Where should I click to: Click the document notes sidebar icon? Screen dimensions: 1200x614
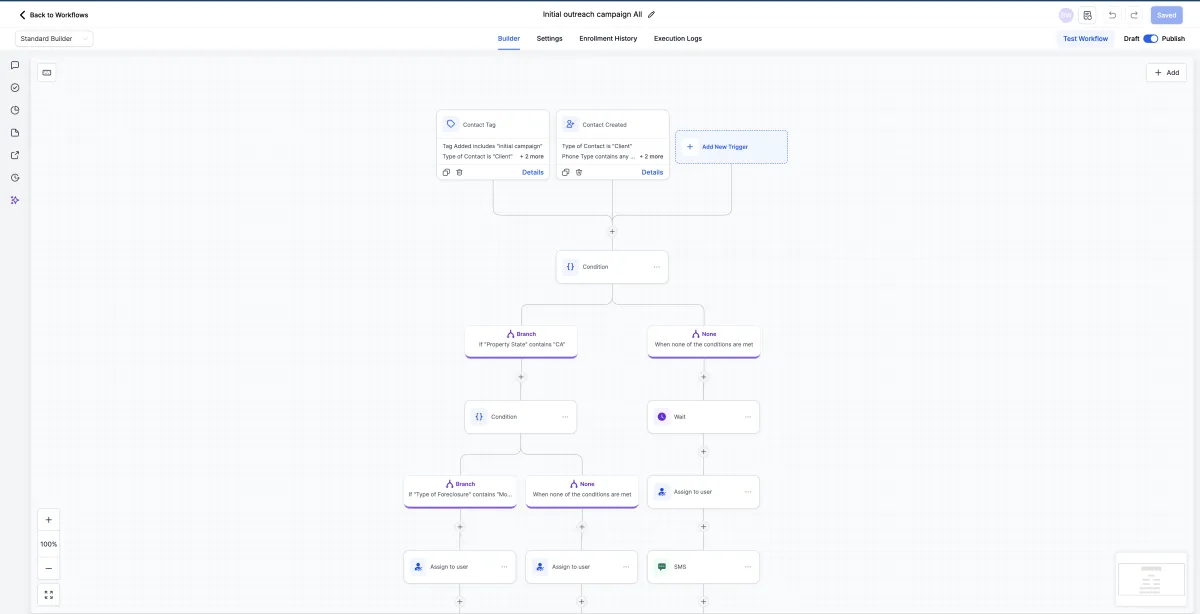(x=15, y=133)
